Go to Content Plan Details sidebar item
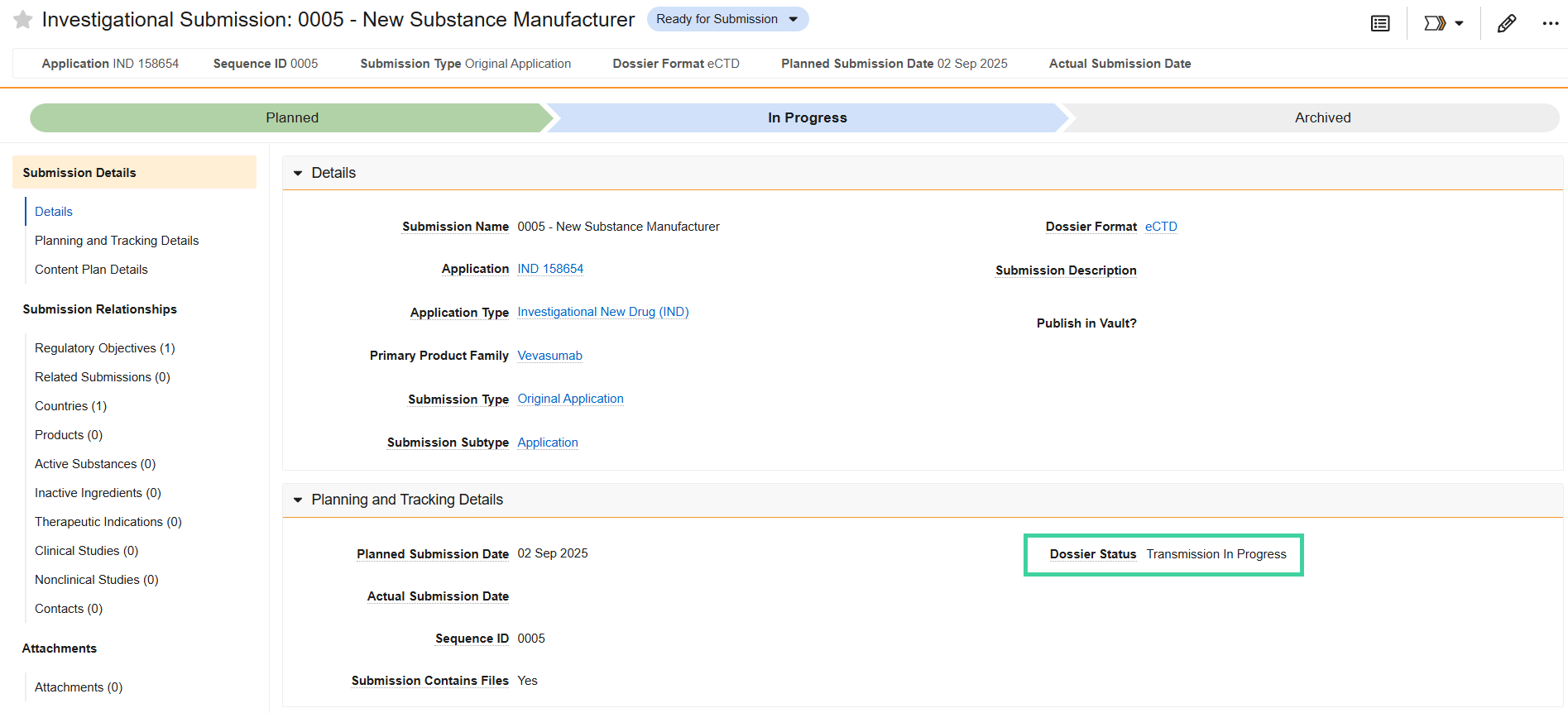Image resolution: width=1568 pixels, height=713 pixels. [91, 270]
